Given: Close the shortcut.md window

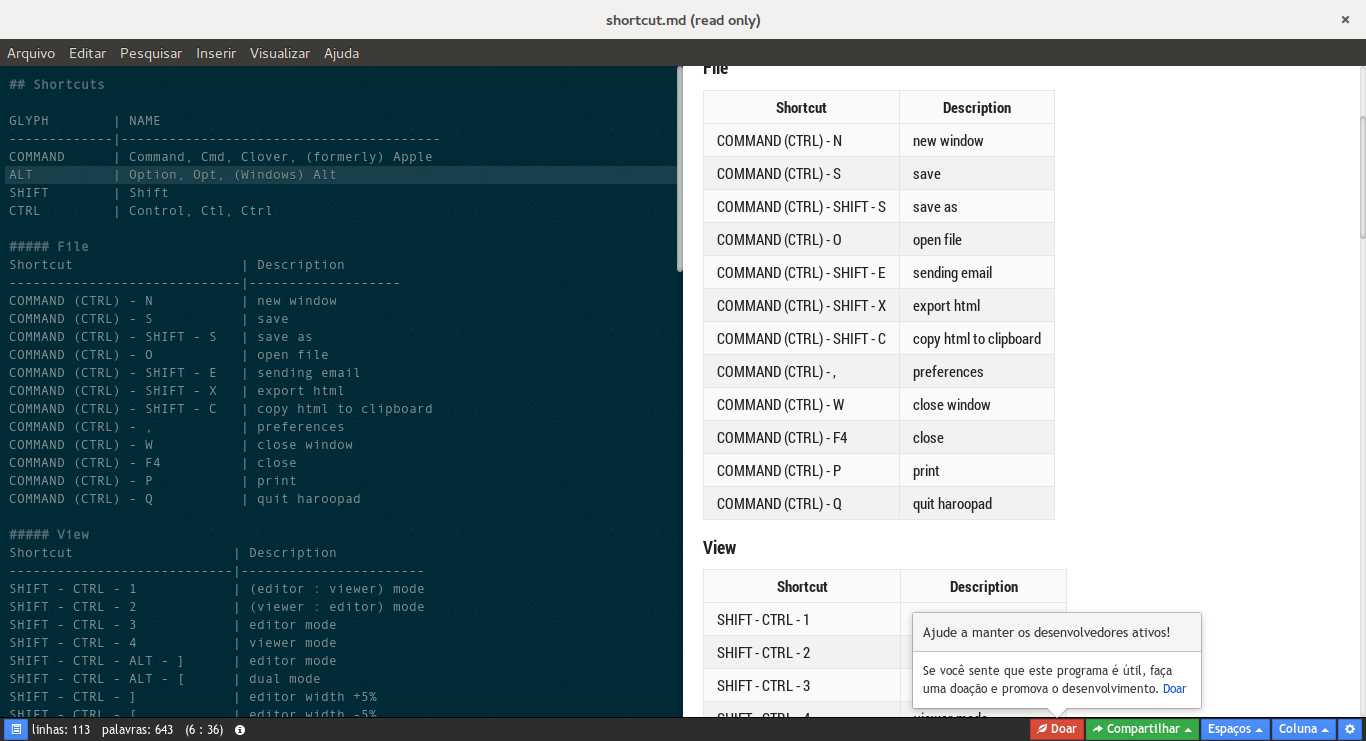Looking at the screenshot, I should tap(1346, 19).
